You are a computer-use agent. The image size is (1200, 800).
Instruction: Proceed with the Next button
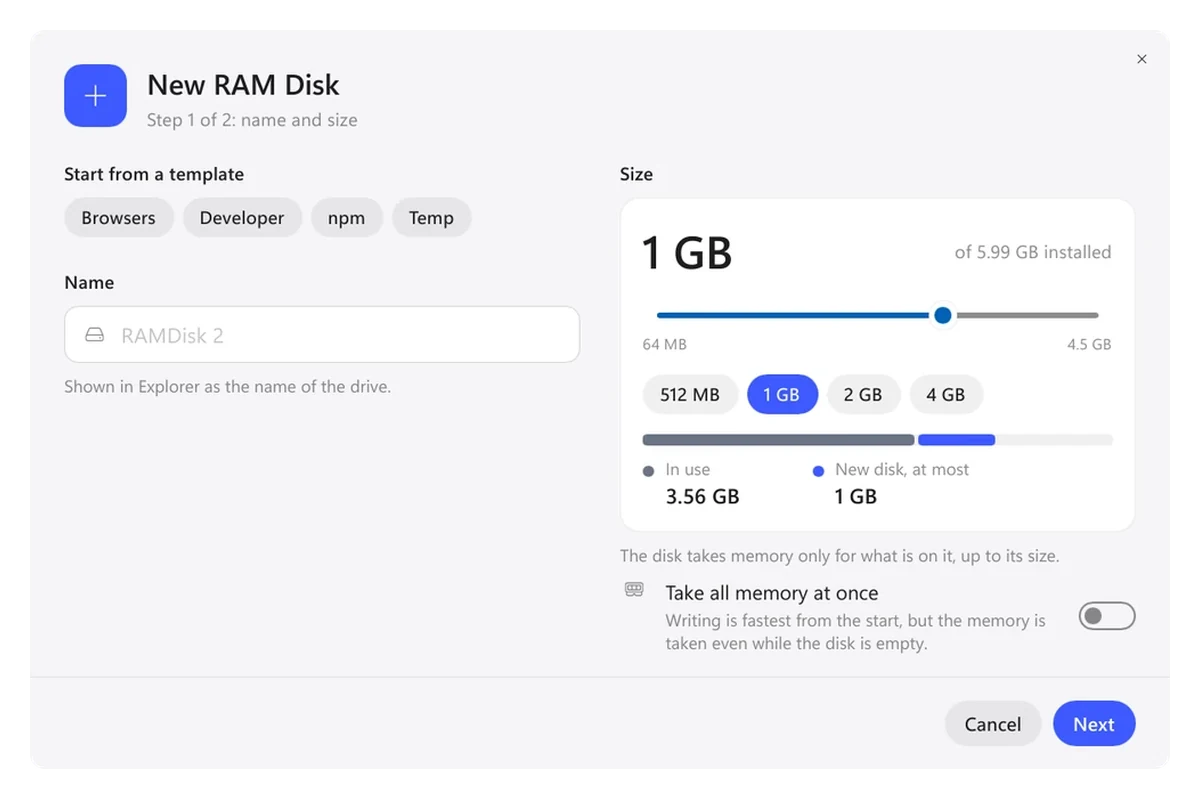pos(1094,724)
